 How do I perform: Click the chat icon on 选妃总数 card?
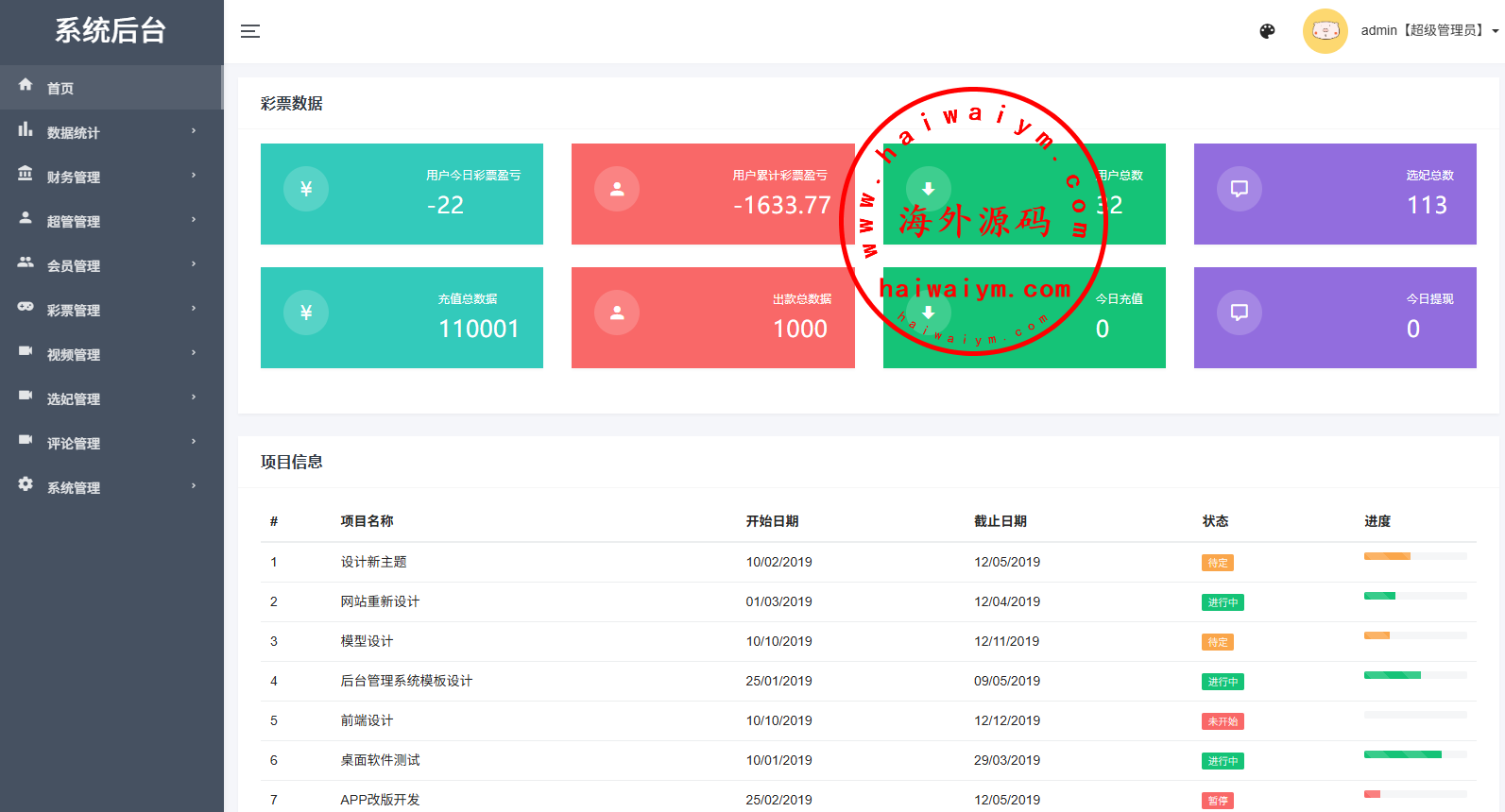point(1239,189)
